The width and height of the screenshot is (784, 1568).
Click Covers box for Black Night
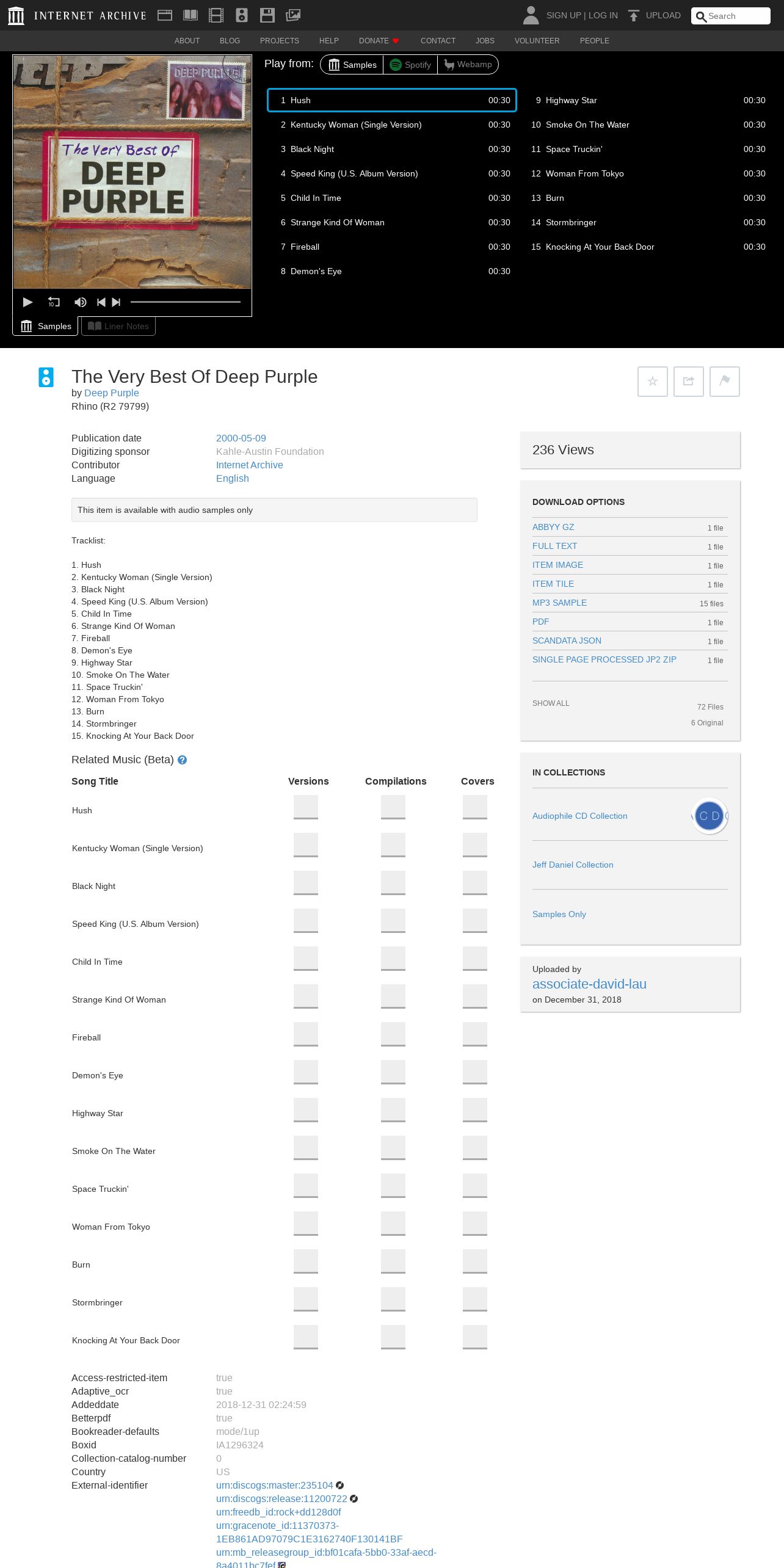(x=475, y=882)
